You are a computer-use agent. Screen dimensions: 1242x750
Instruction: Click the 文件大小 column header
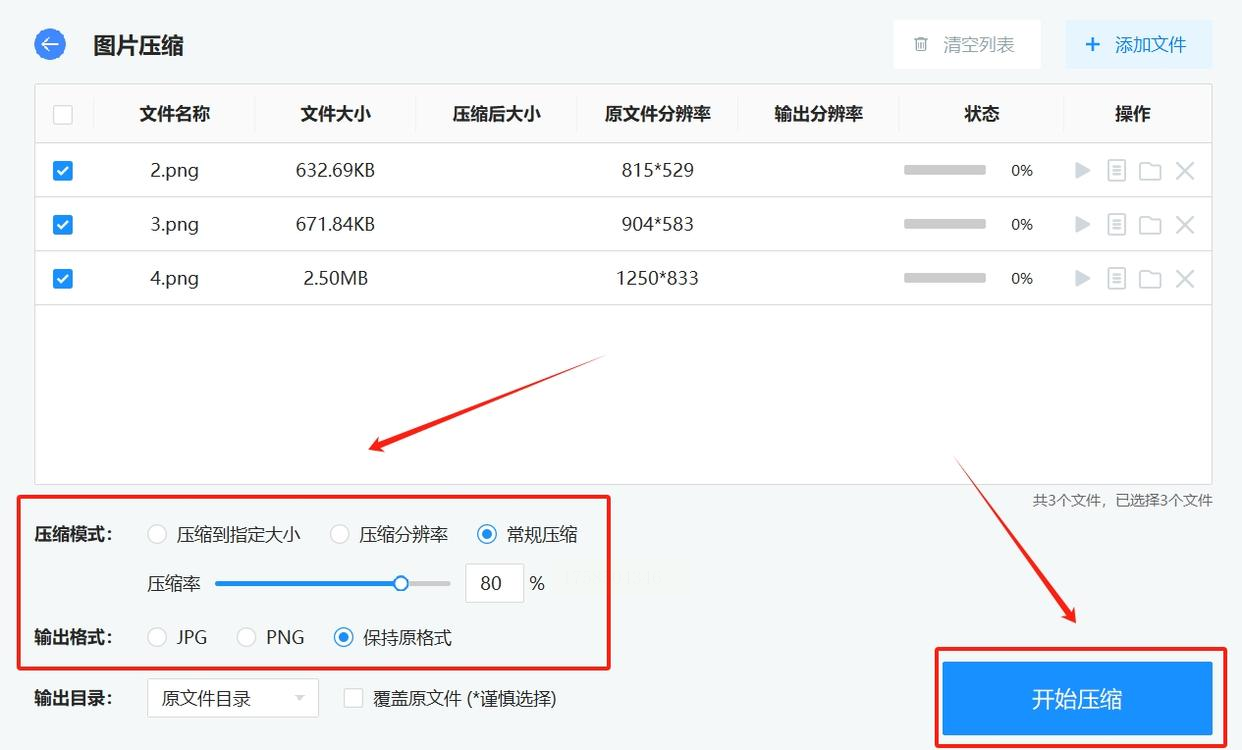(336, 114)
